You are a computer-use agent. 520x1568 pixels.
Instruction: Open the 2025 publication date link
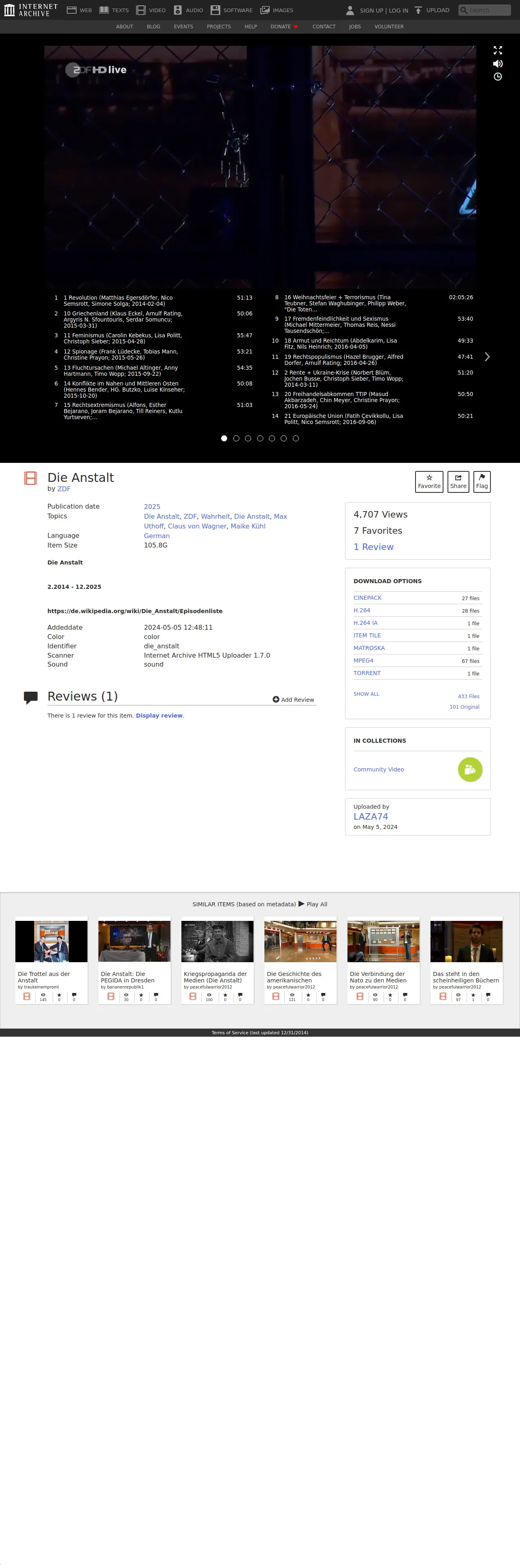[x=152, y=507]
